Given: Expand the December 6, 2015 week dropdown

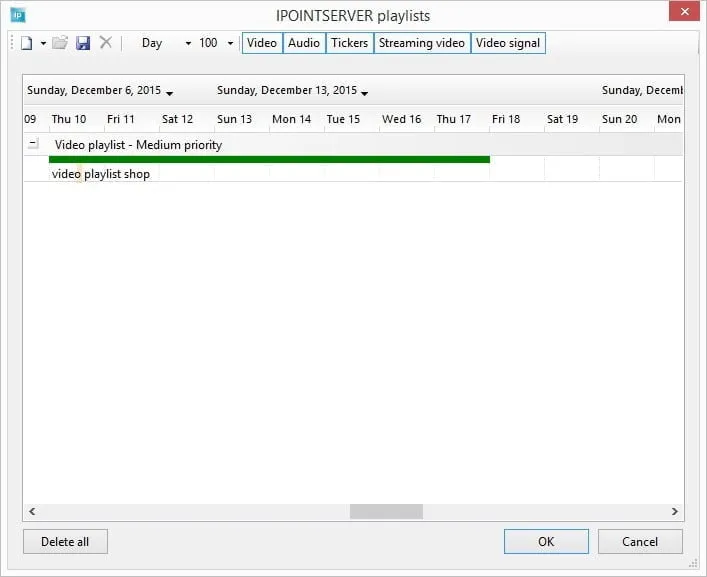Looking at the screenshot, I should click(170, 93).
